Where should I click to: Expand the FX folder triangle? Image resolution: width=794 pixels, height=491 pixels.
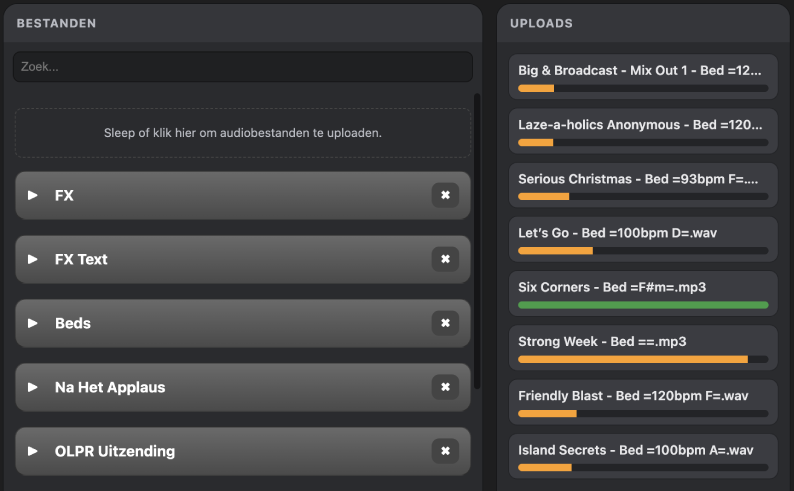coord(33,195)
